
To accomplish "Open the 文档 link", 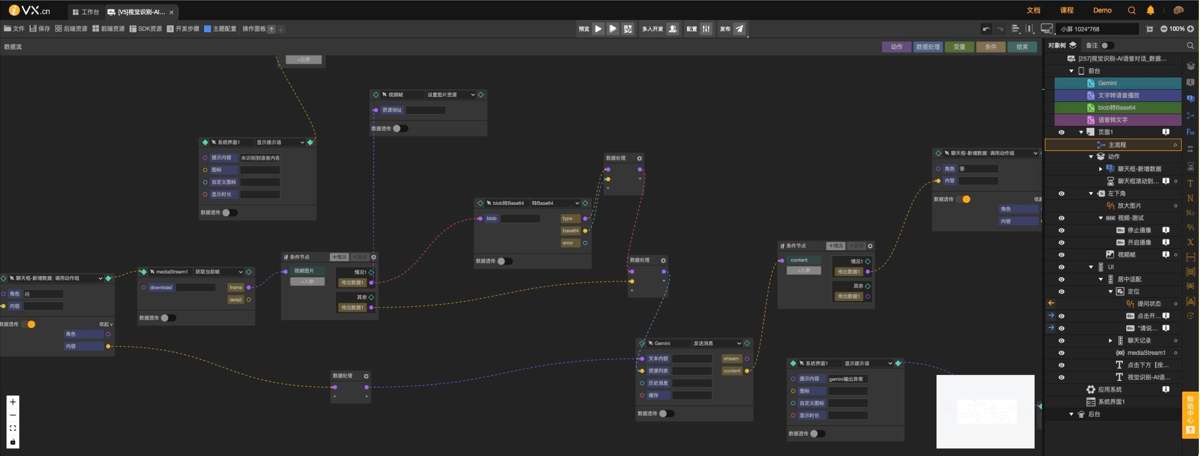I will (x=1033, y=10).
